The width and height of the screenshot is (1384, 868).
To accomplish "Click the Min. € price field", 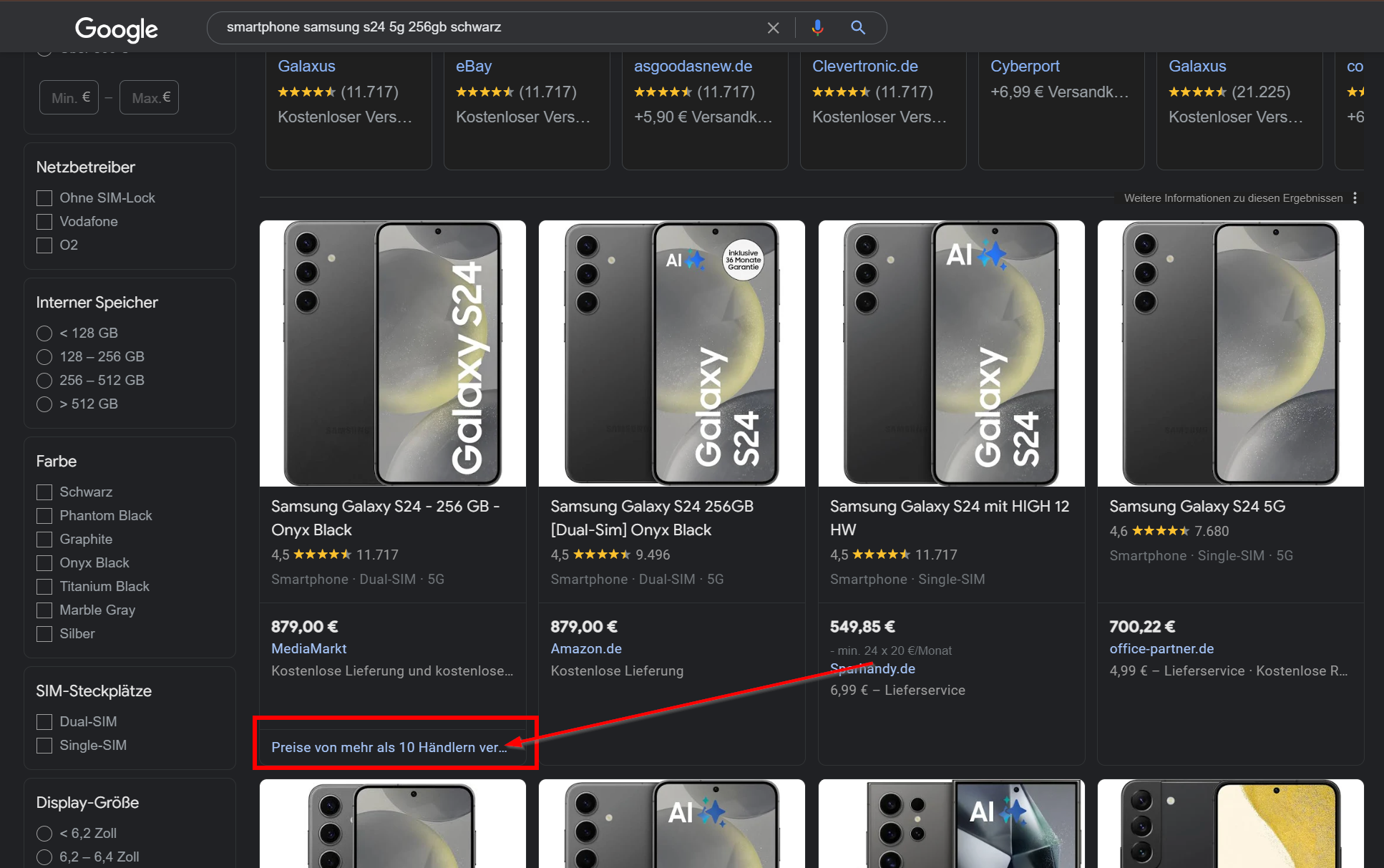I will pos(69,97).
